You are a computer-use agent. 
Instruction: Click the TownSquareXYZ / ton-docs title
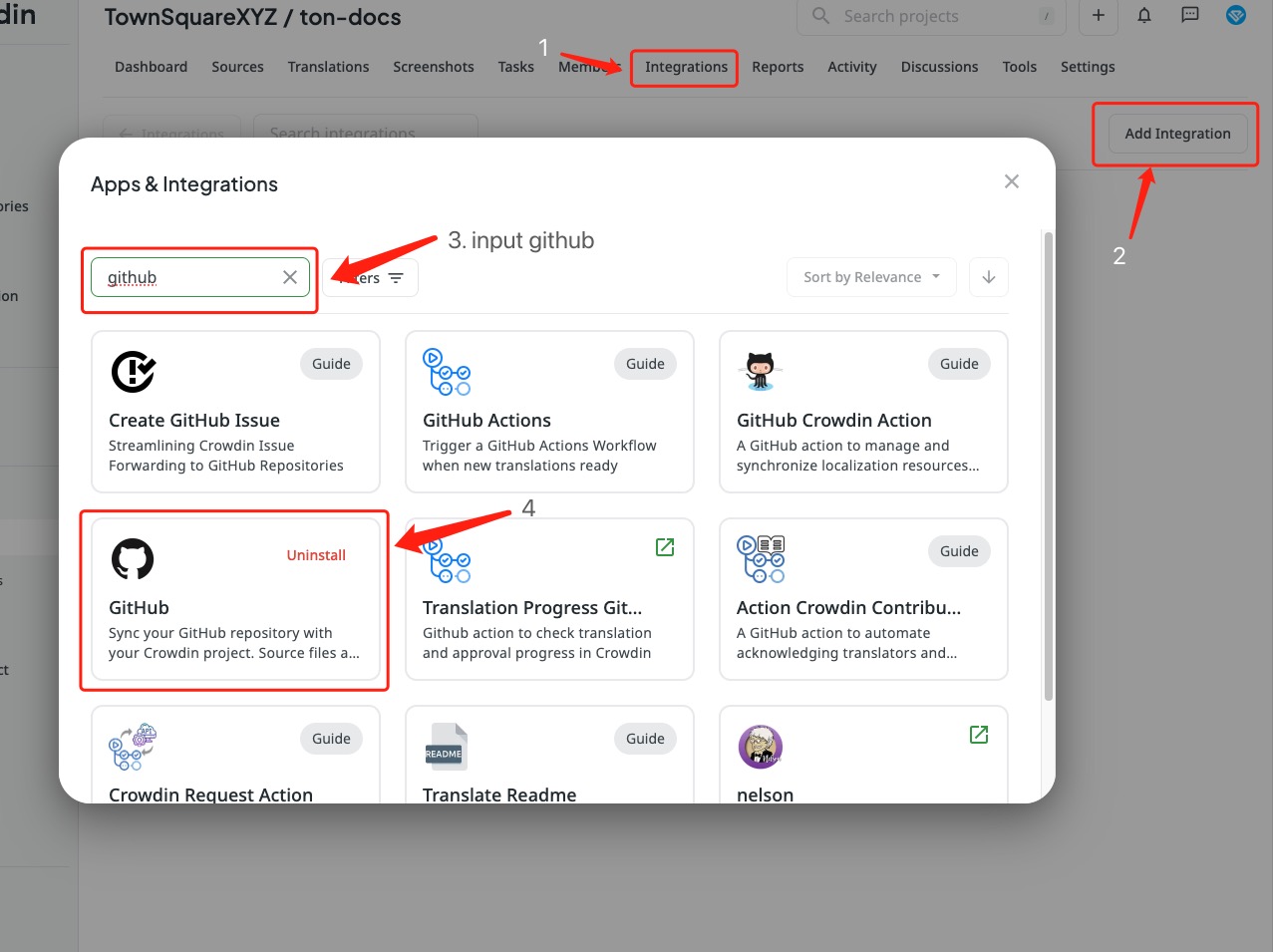[x=252, y=17]
